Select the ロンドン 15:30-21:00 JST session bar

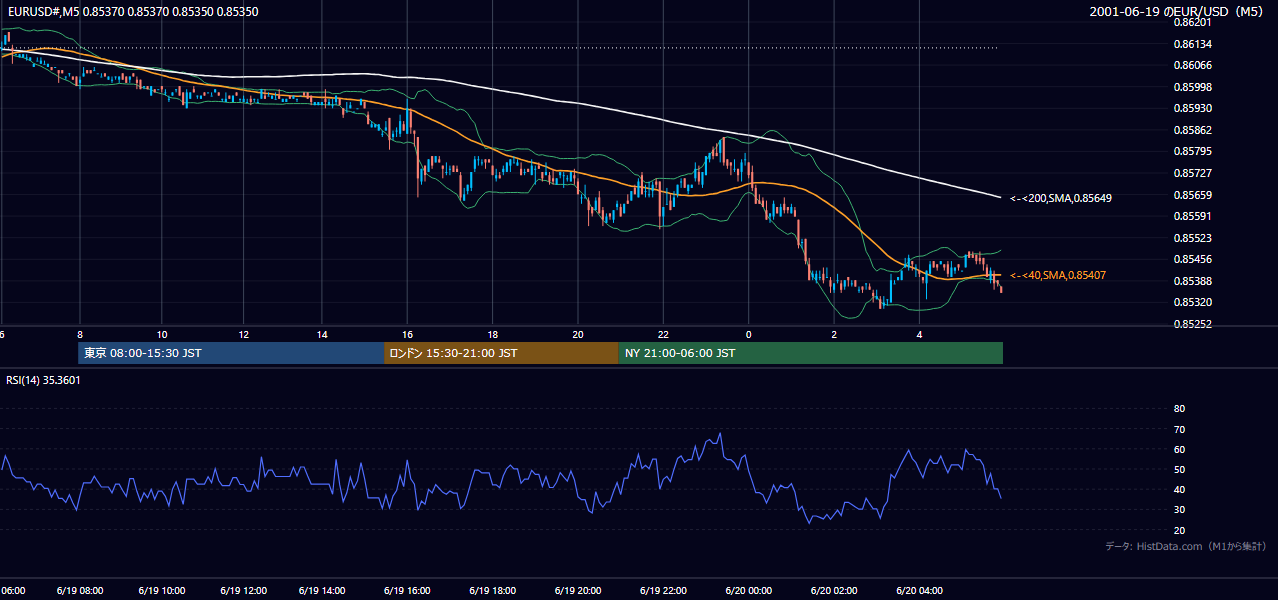501,353
